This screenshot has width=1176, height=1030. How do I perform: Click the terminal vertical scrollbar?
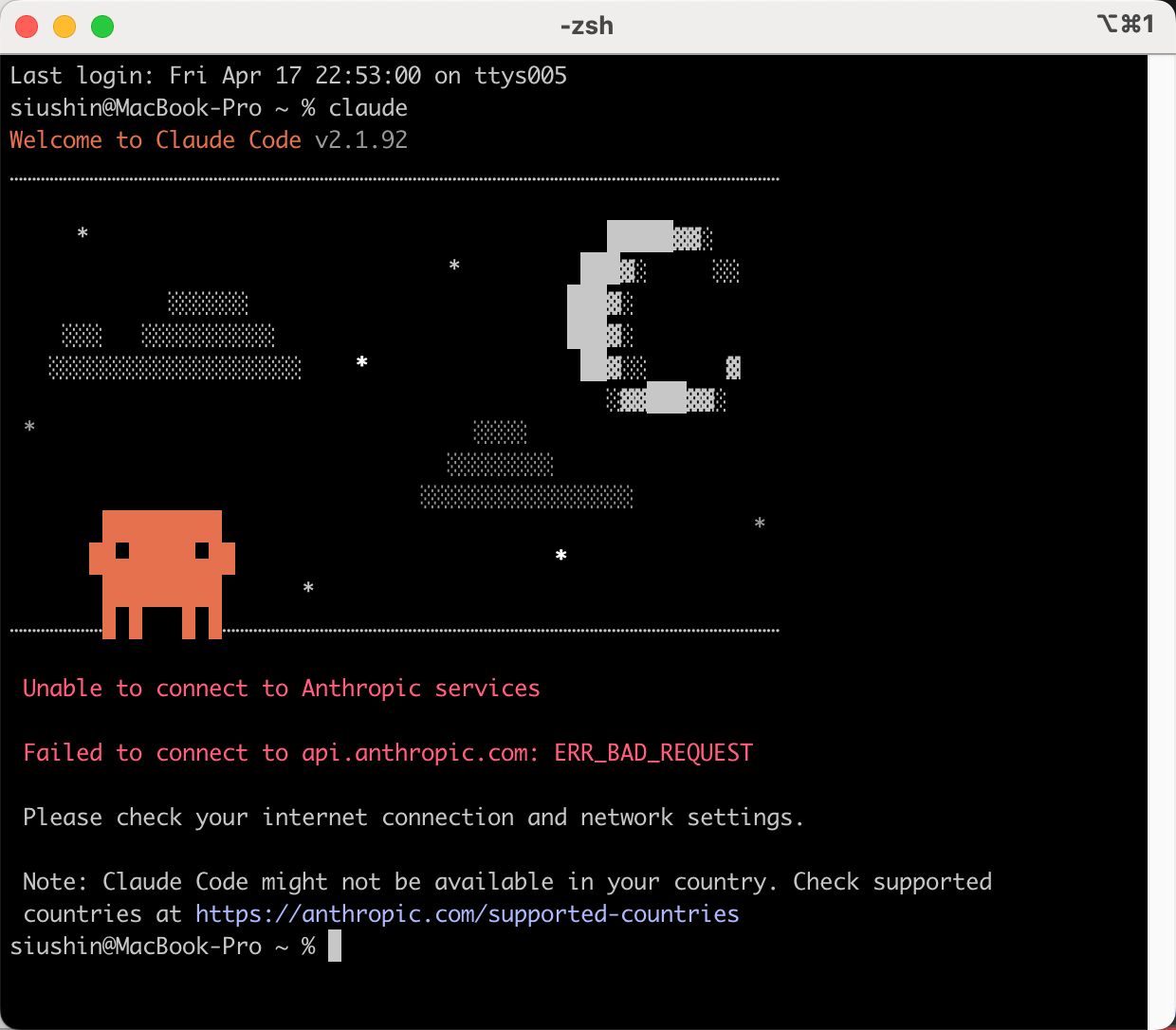click(x=1162, y=542)
